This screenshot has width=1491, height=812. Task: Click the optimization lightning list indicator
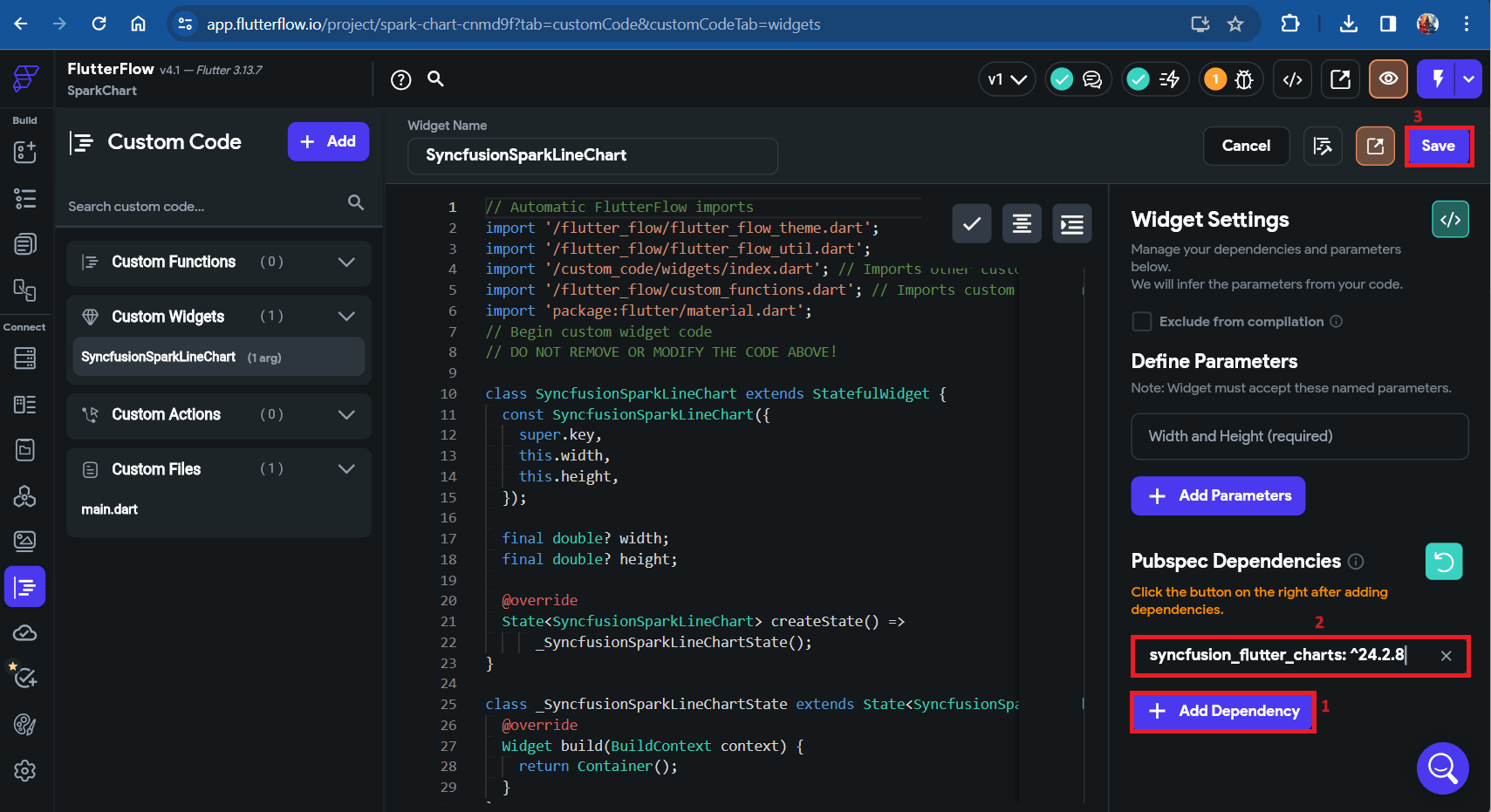[1155, 79]
